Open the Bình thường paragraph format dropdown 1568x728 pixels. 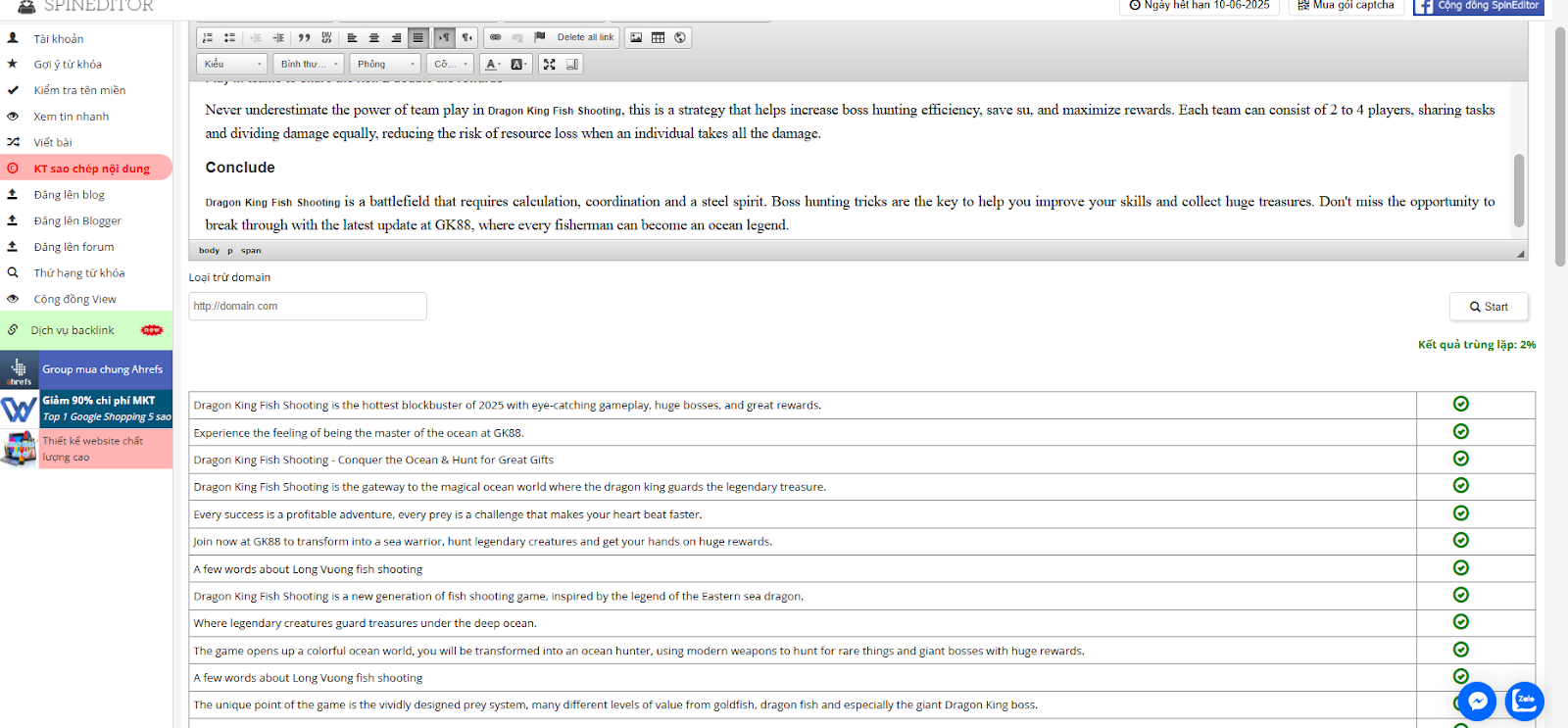[x=309, y=64]
